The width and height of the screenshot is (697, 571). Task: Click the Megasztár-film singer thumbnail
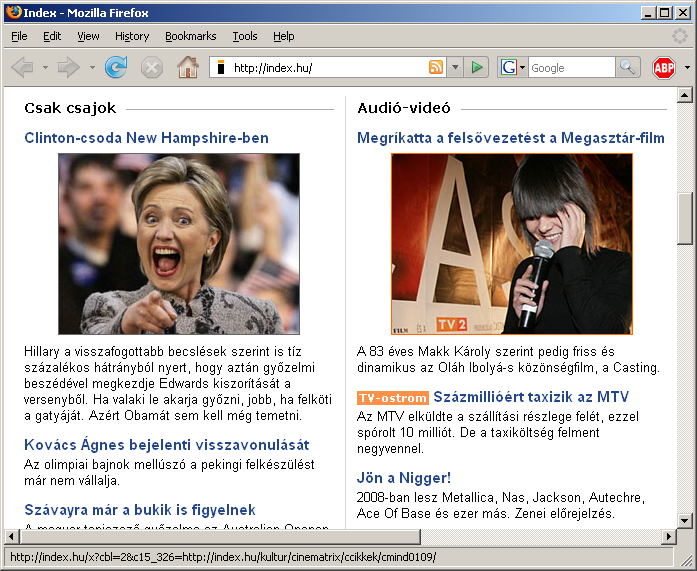pyautogui.click(x=511, y=244)
